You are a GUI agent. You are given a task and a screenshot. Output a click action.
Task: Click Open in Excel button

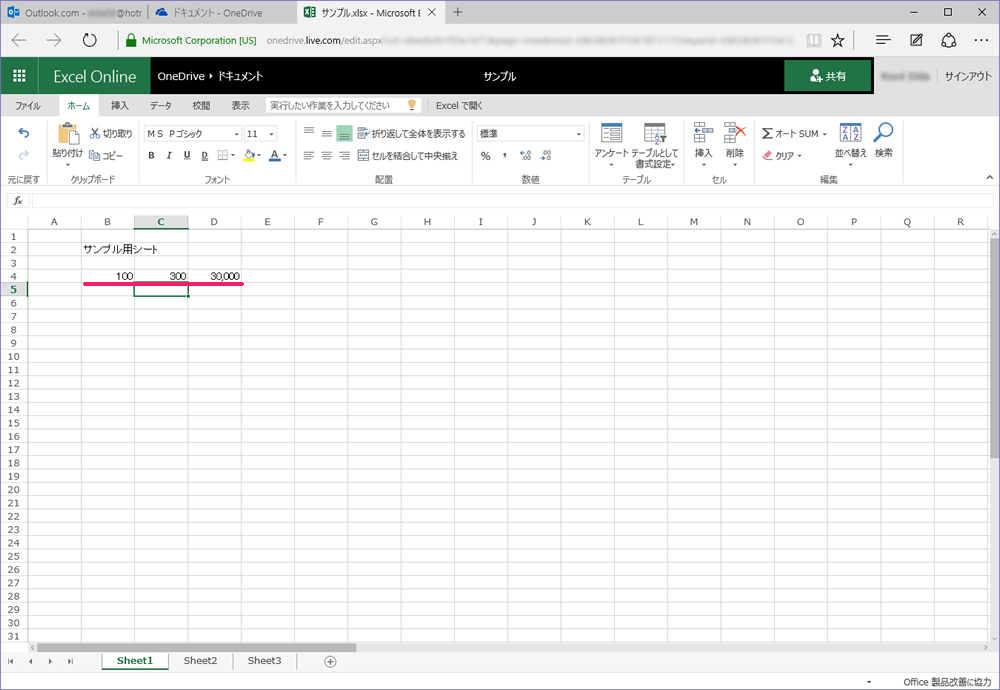pyautogui.click(x=459, y=105)
